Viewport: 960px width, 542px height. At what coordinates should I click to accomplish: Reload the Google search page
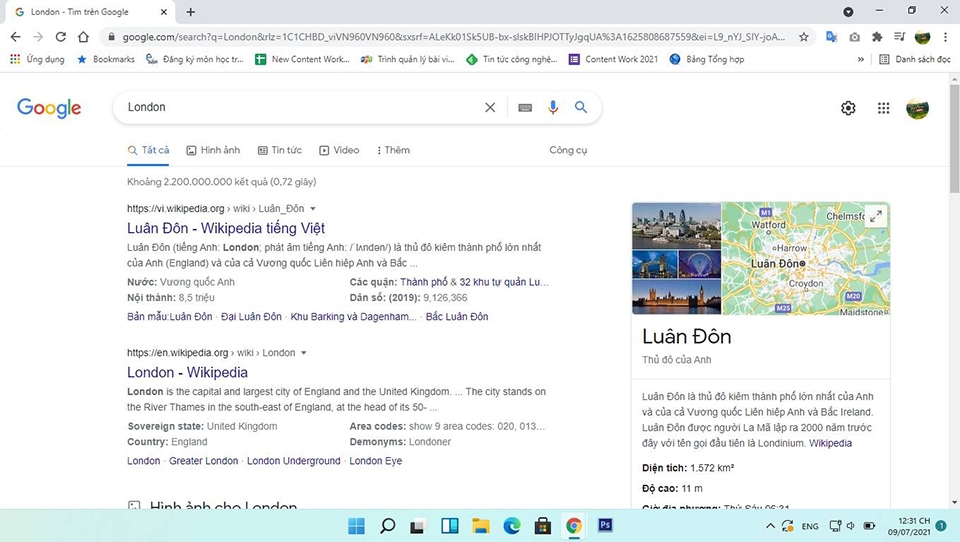point(61,37)
